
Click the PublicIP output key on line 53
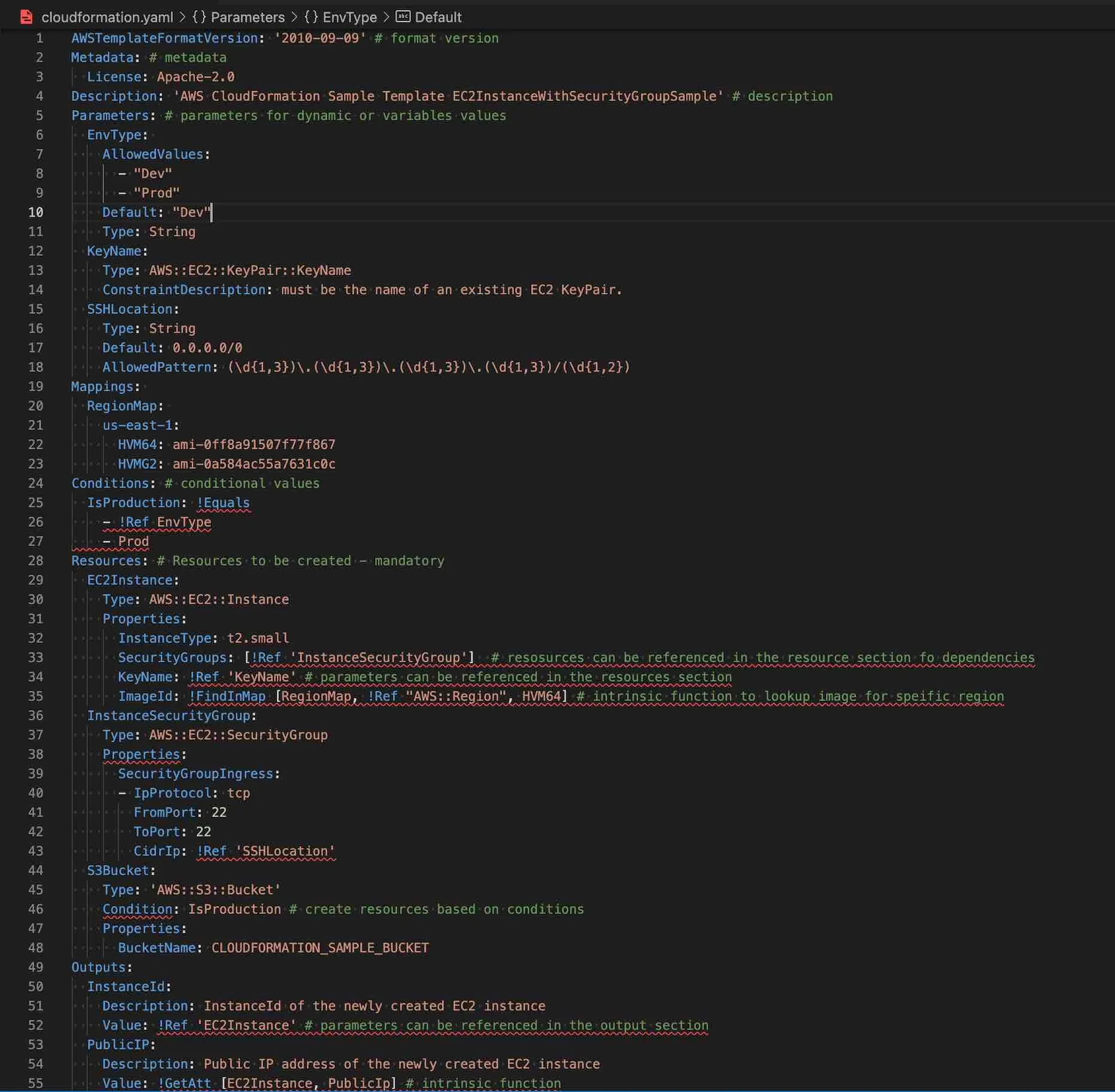click(118, 1045)
